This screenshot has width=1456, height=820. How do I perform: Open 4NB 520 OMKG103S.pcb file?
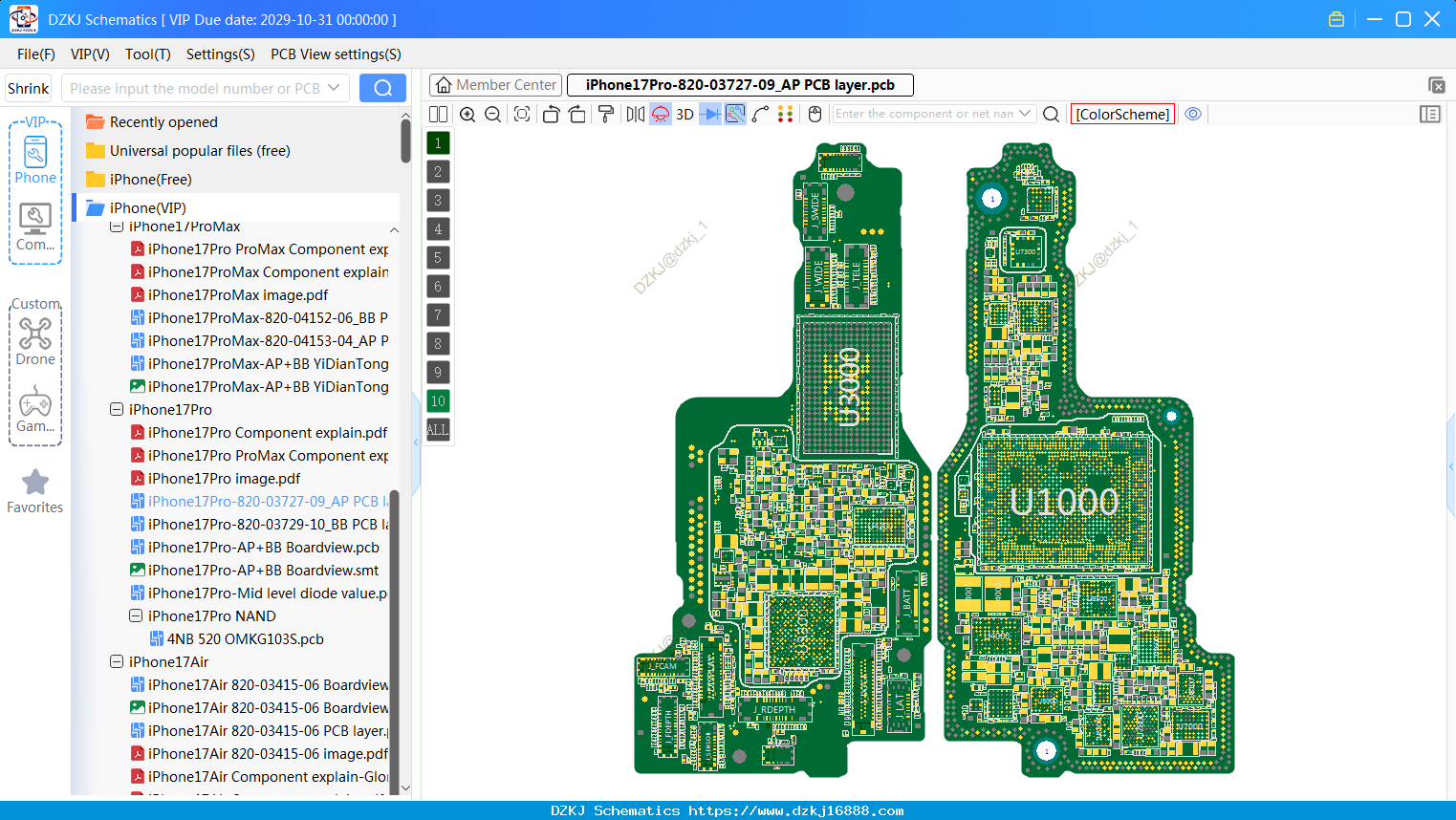click(245, 638)
